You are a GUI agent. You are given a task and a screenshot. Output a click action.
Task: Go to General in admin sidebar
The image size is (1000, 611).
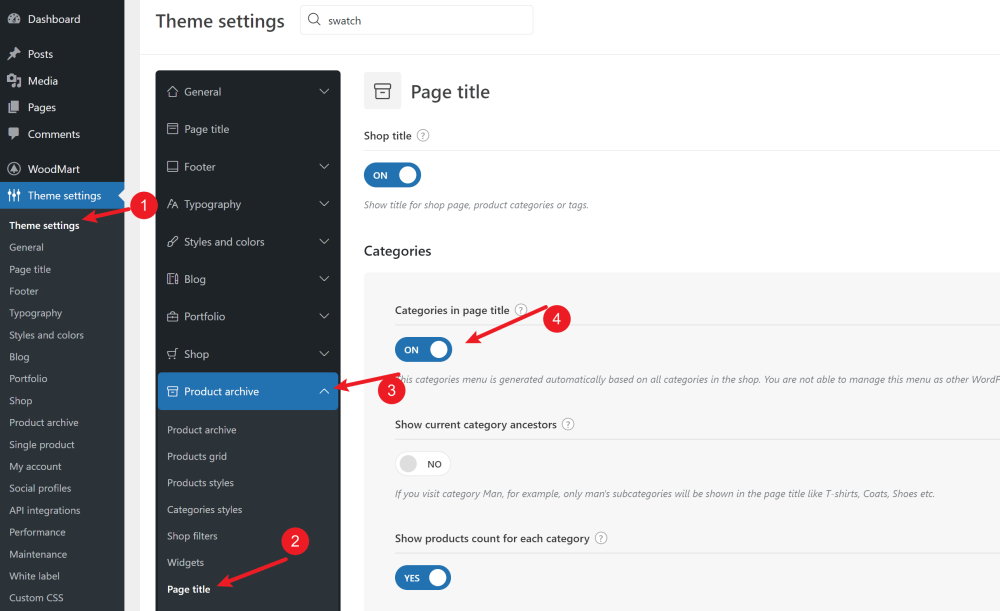26,247
